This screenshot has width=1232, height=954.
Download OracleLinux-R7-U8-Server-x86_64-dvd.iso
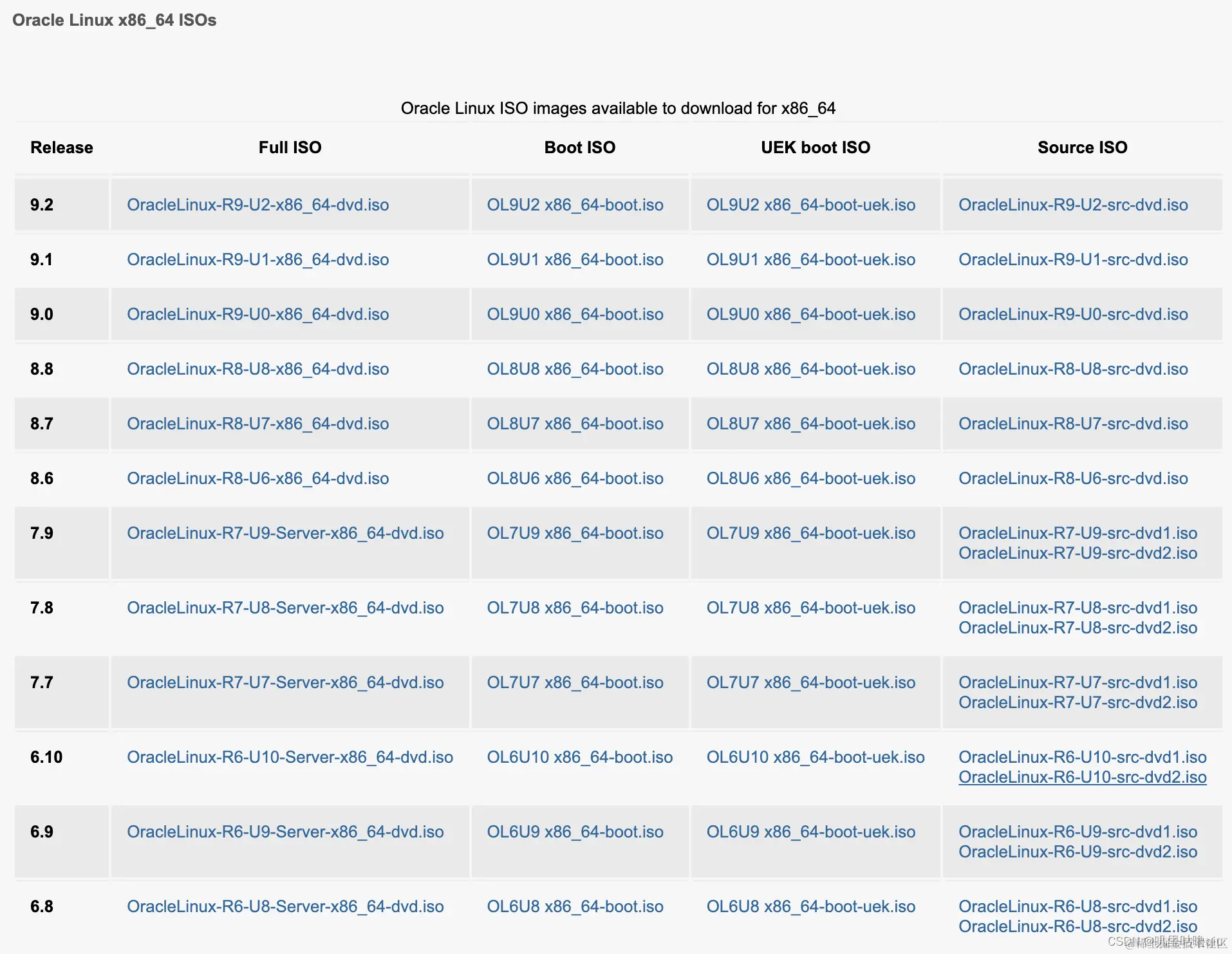(285, 608)
